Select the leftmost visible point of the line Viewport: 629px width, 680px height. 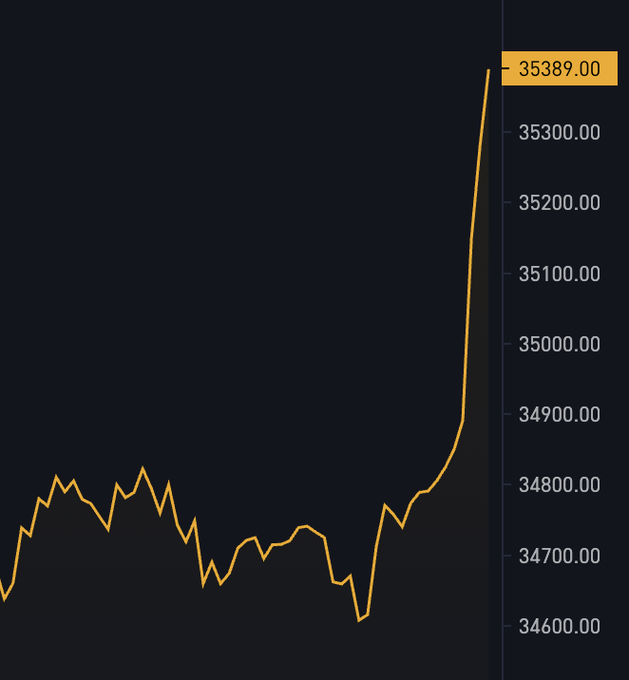tap(0, 581)
